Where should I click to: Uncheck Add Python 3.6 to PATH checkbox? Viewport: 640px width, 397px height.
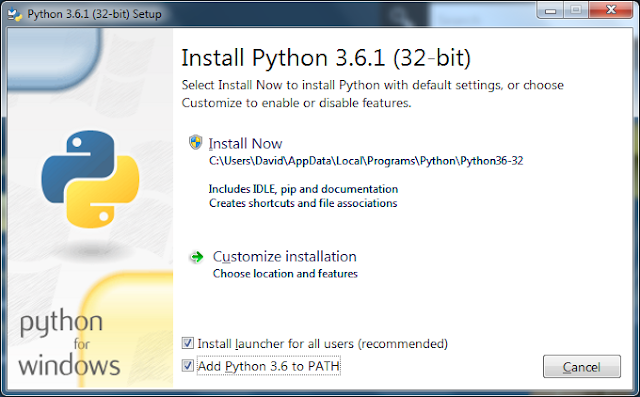(x=188, y=366)
